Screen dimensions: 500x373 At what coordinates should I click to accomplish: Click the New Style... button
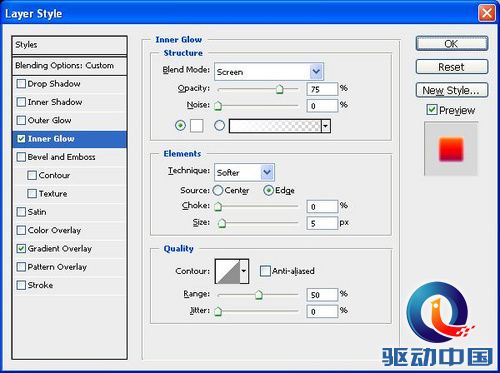tap(452, 90)
